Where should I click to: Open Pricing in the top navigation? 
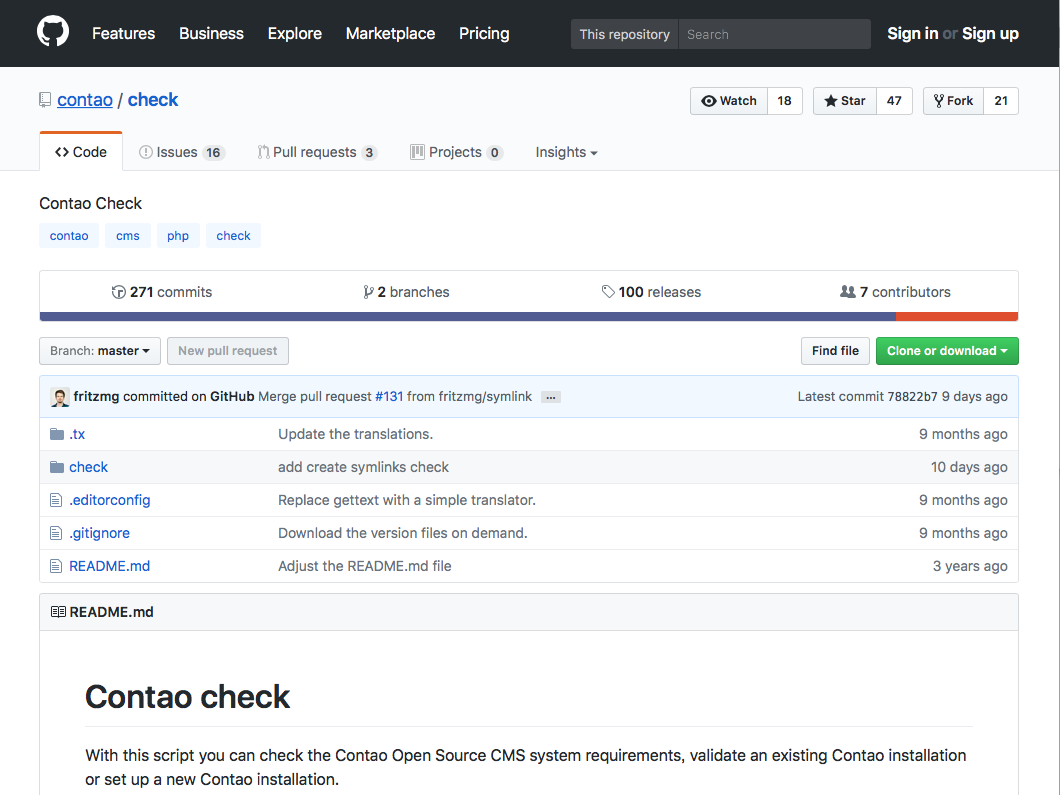tap(484, 33)
